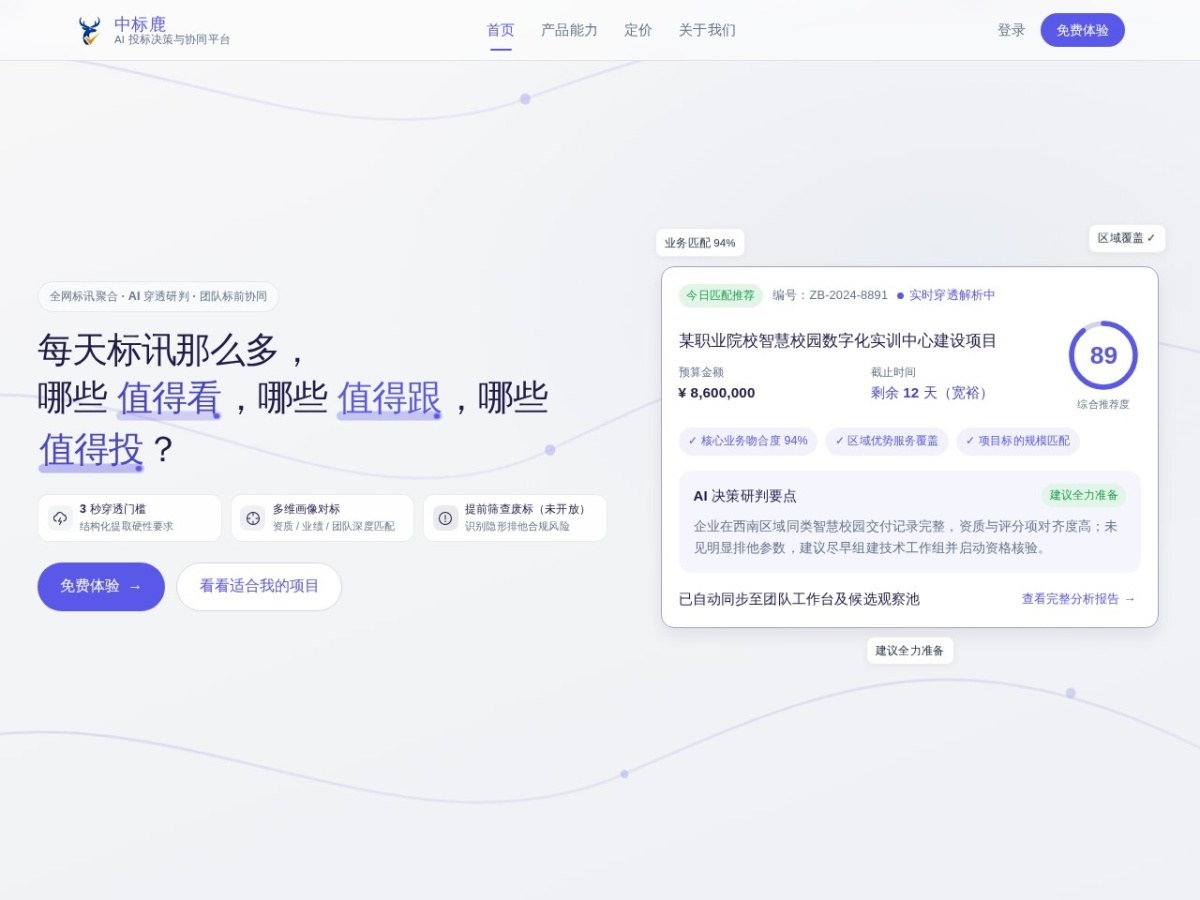Open the 首页 nav tab

click(x=500, y=30)
